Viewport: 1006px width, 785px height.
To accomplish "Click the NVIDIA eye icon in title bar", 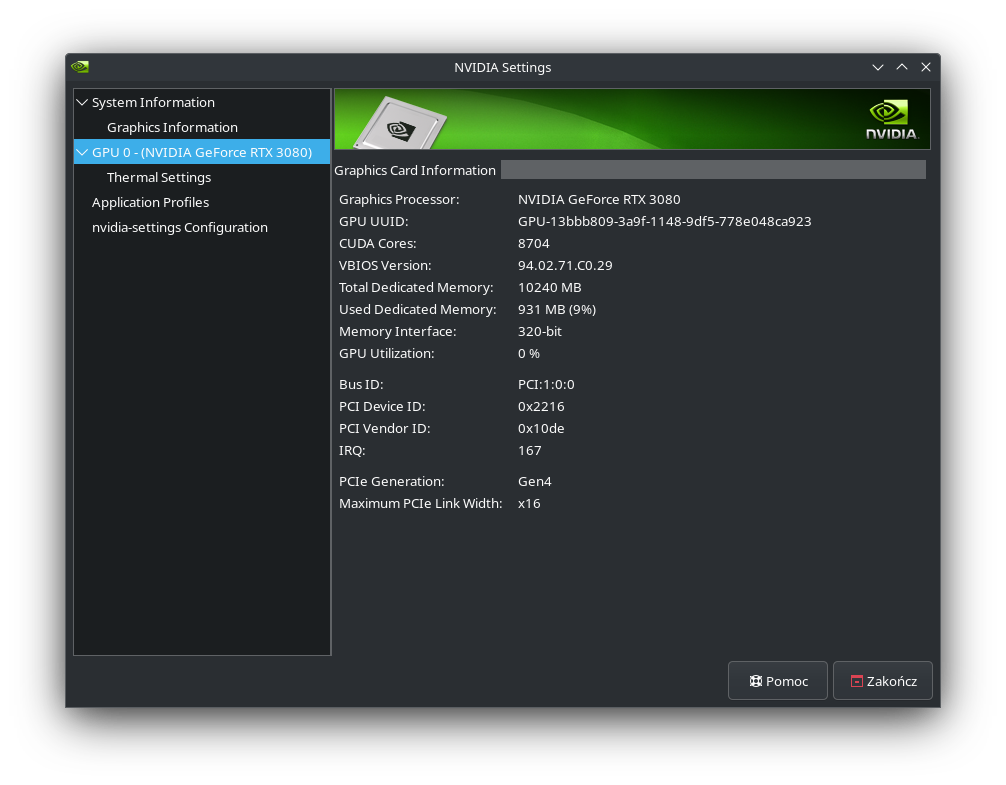I will pos(80,67).
